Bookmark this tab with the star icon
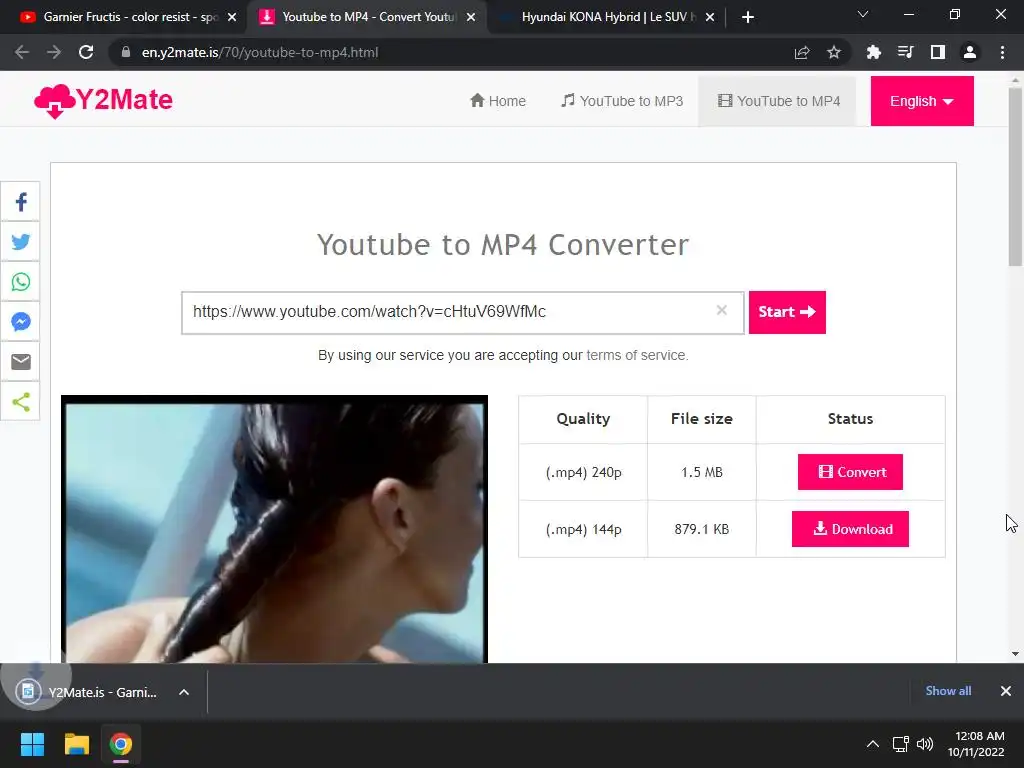This screenshot has width=1024, height=768. [x=834, y=52]
